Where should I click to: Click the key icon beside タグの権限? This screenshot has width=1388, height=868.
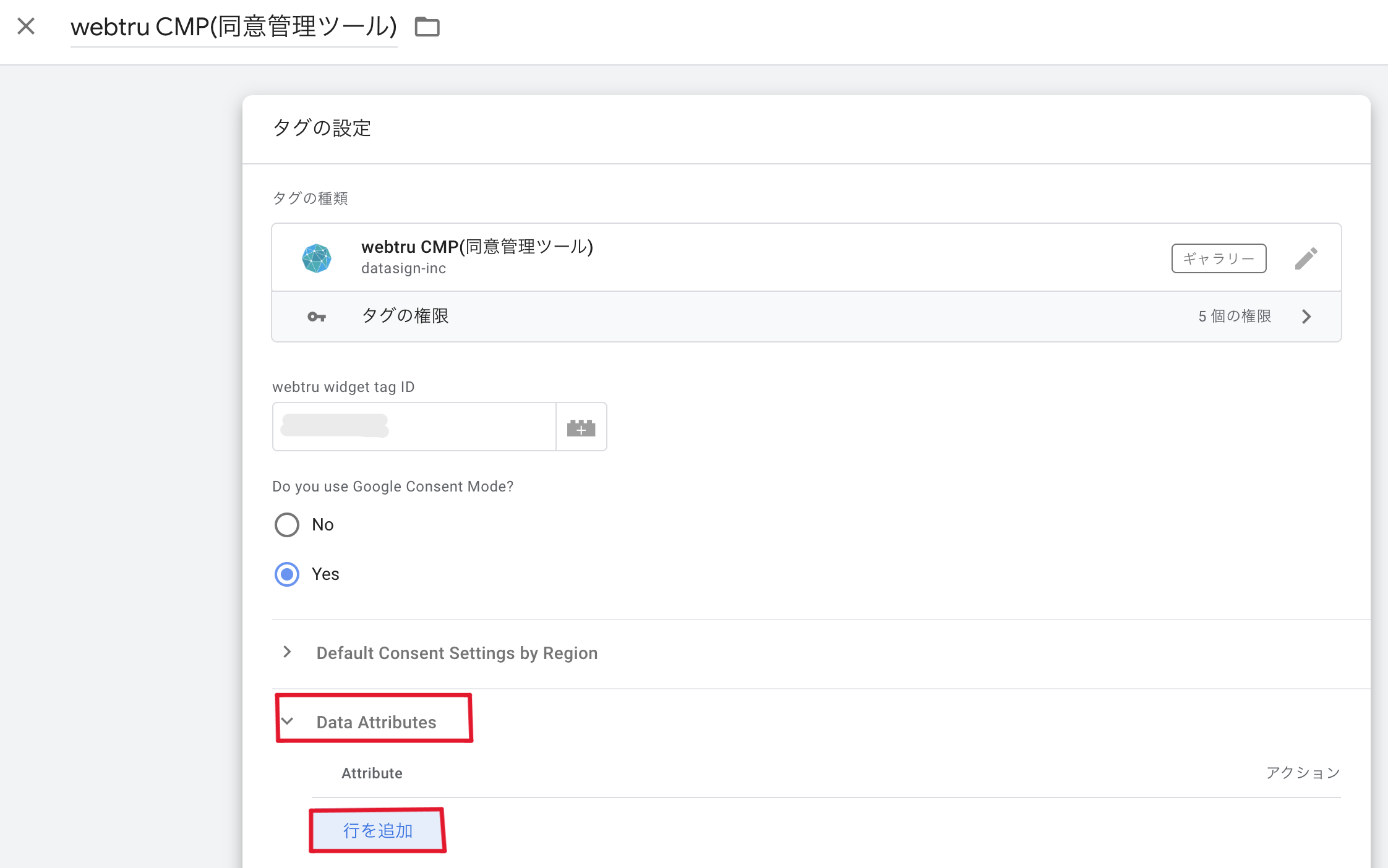[317, 317]
